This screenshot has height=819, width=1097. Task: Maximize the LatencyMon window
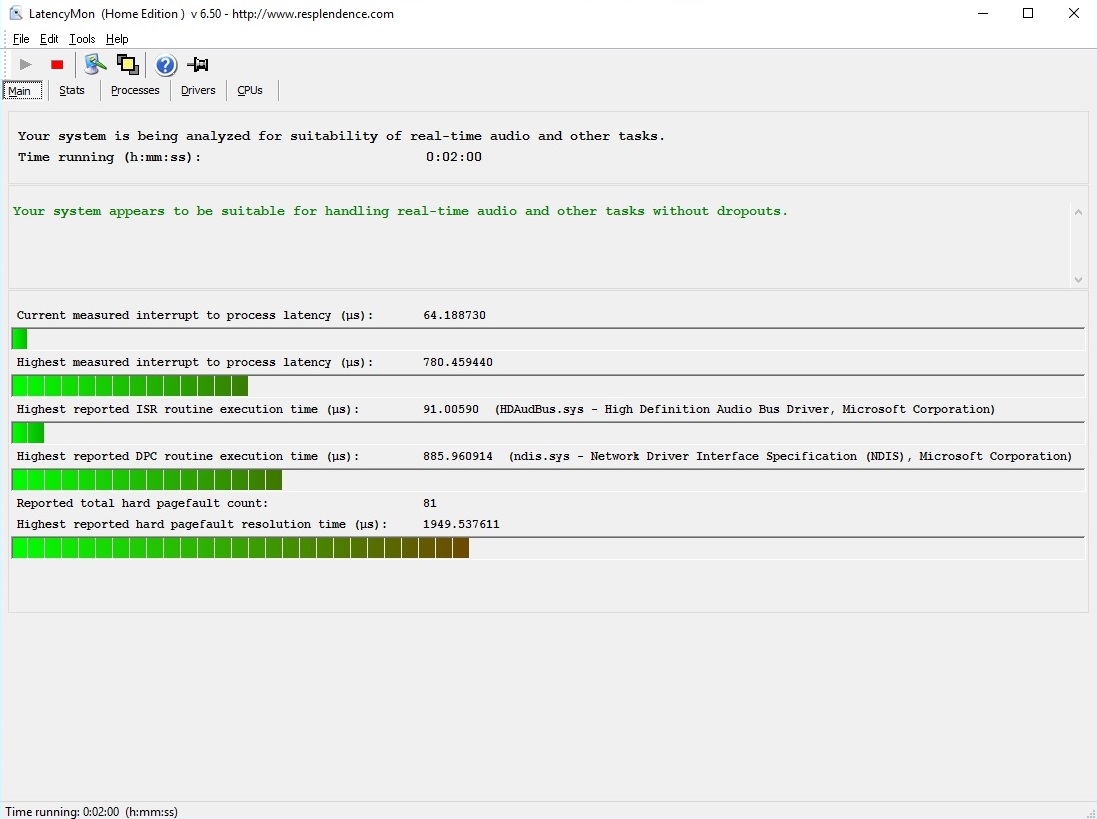point(1028,13)
